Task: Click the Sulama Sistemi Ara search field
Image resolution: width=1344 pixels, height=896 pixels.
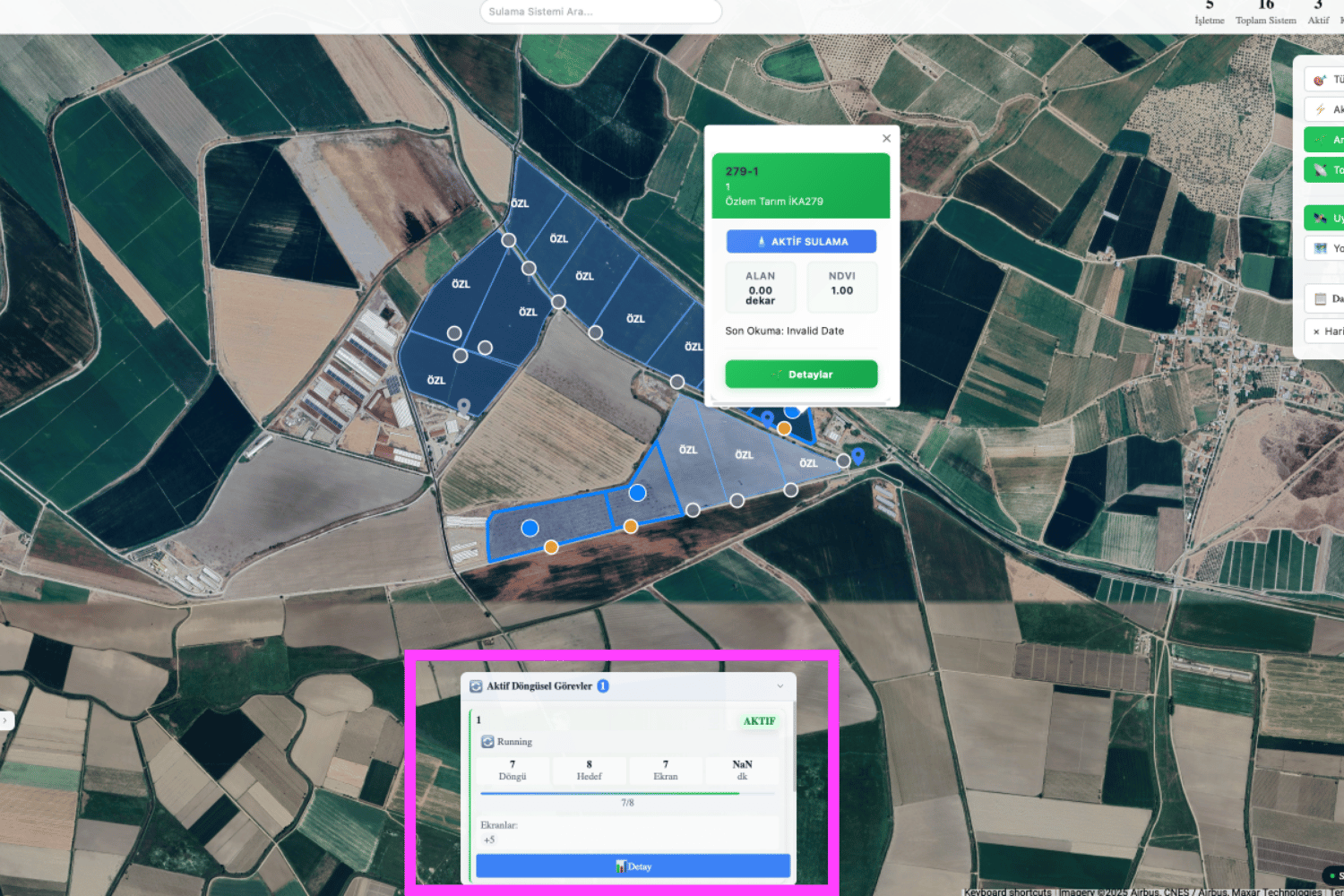Action: (x=600, y=12)
